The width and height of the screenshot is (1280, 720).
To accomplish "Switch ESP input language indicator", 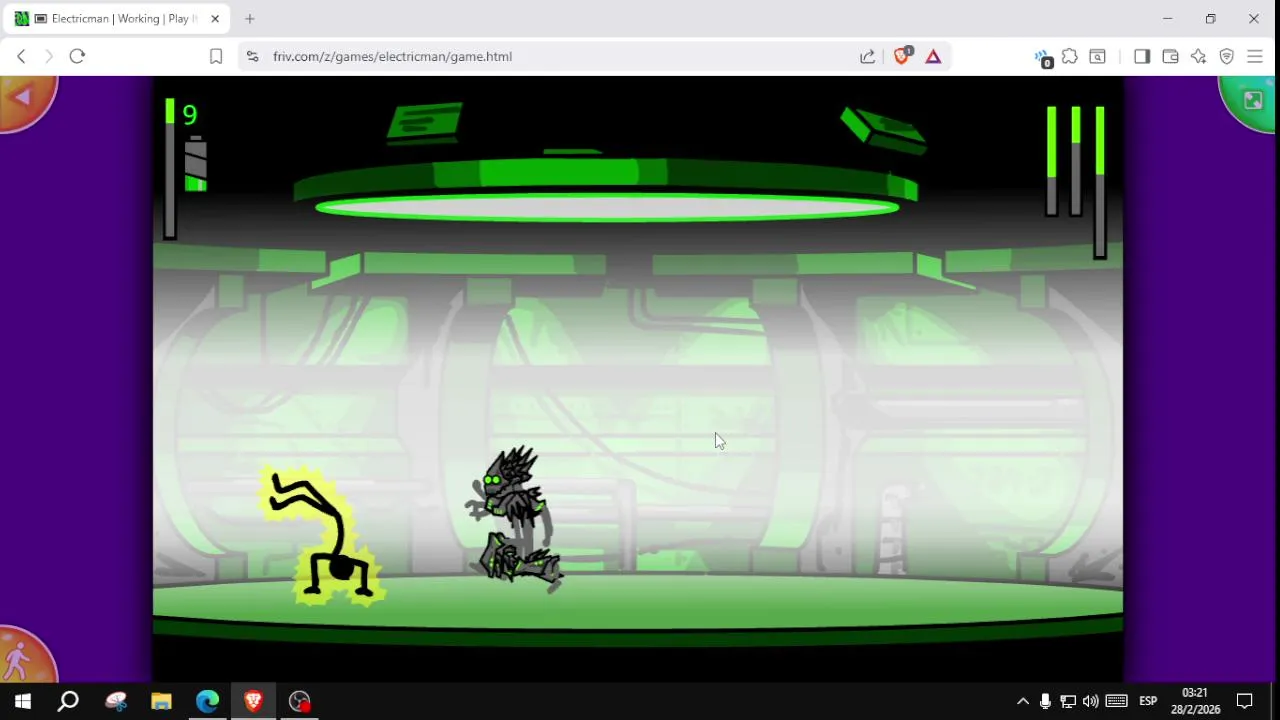I will tap(1148, 701).
